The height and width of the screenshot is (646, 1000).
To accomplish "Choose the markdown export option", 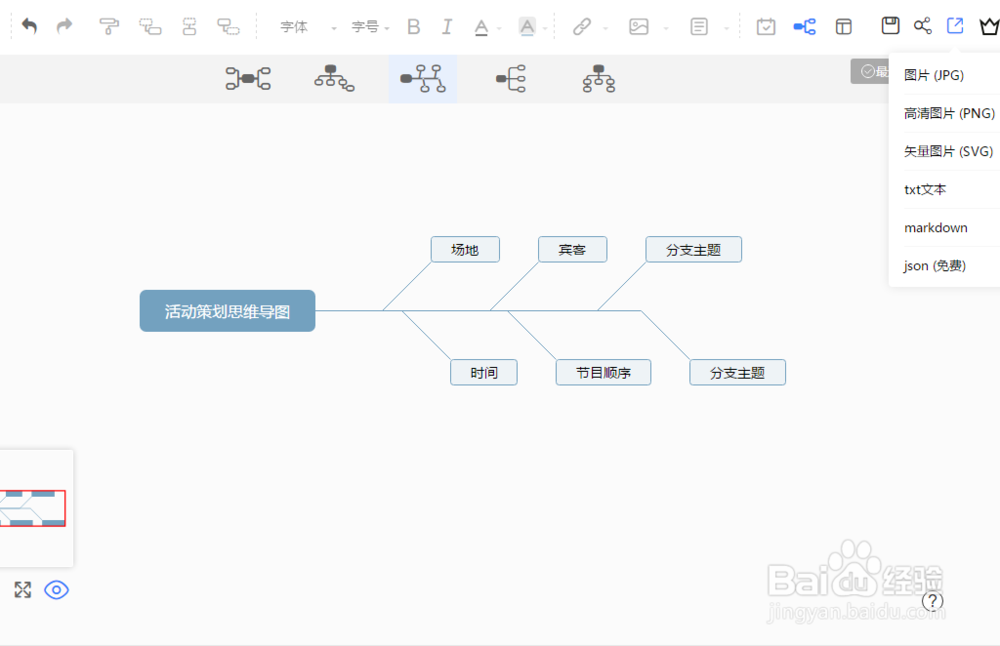I will click(x=936, y=227).
